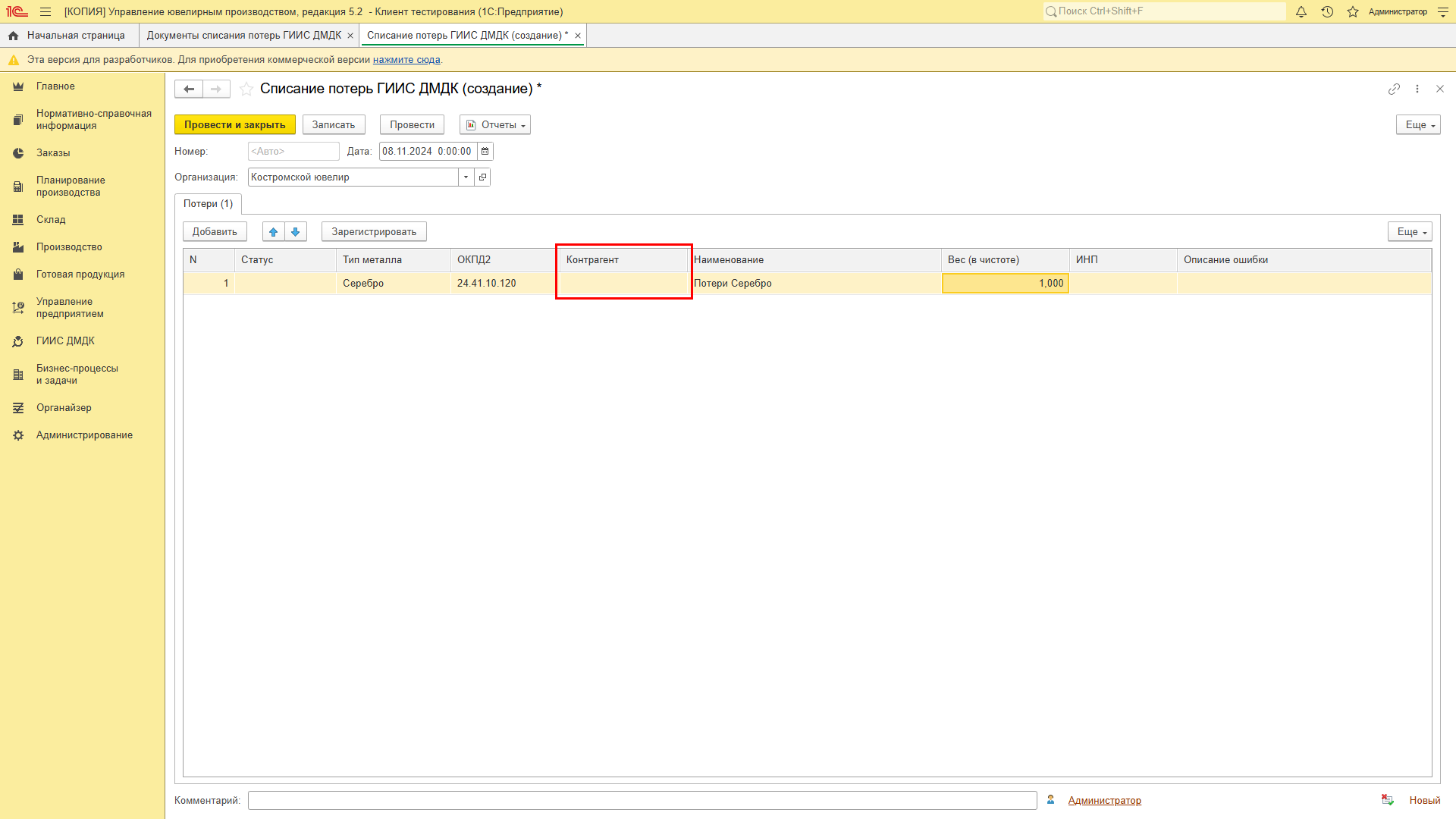Expand organization dropdown arrow

pos(466,177)
